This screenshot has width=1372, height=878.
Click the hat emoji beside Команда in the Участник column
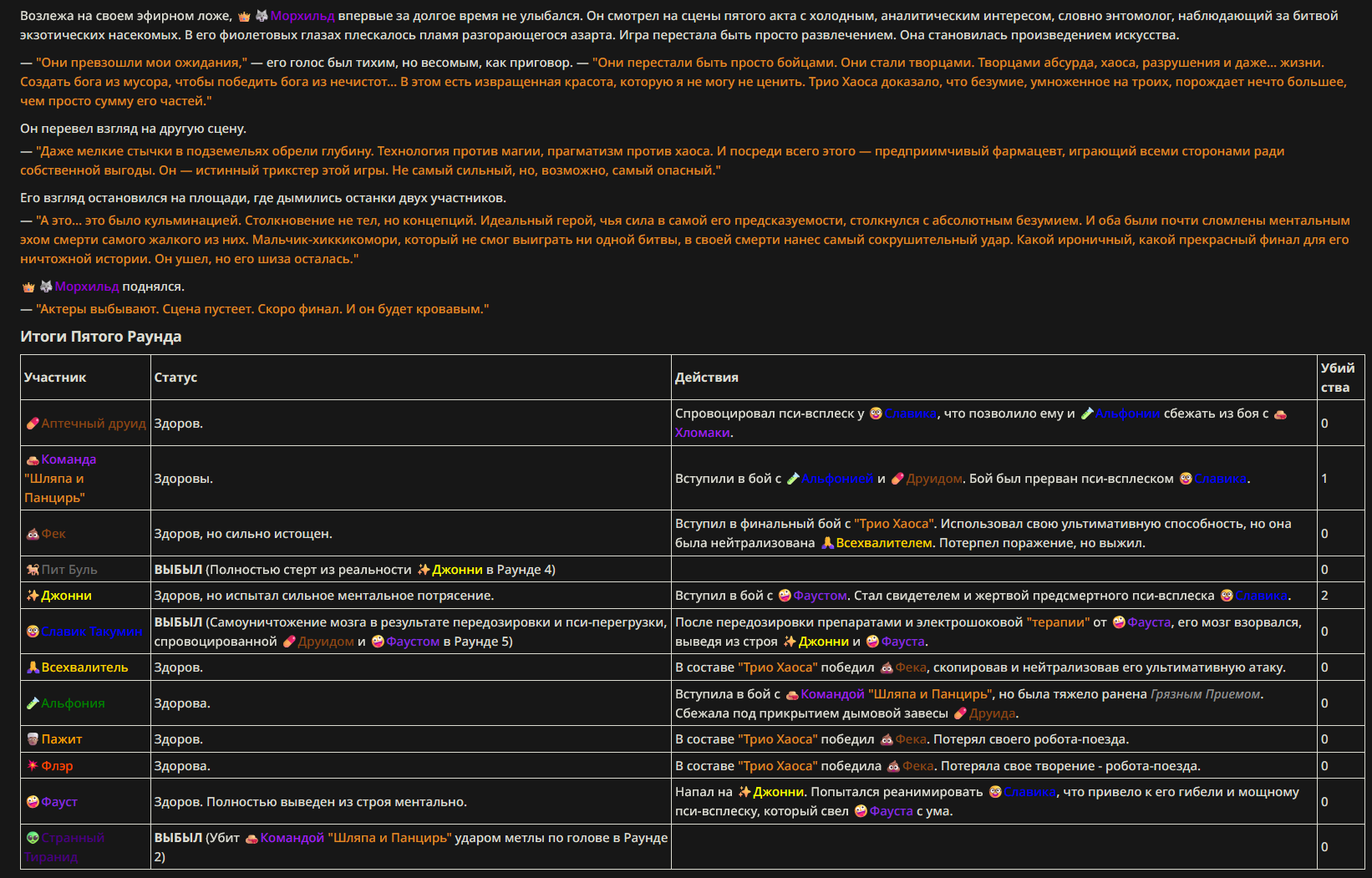pos(33,459)
